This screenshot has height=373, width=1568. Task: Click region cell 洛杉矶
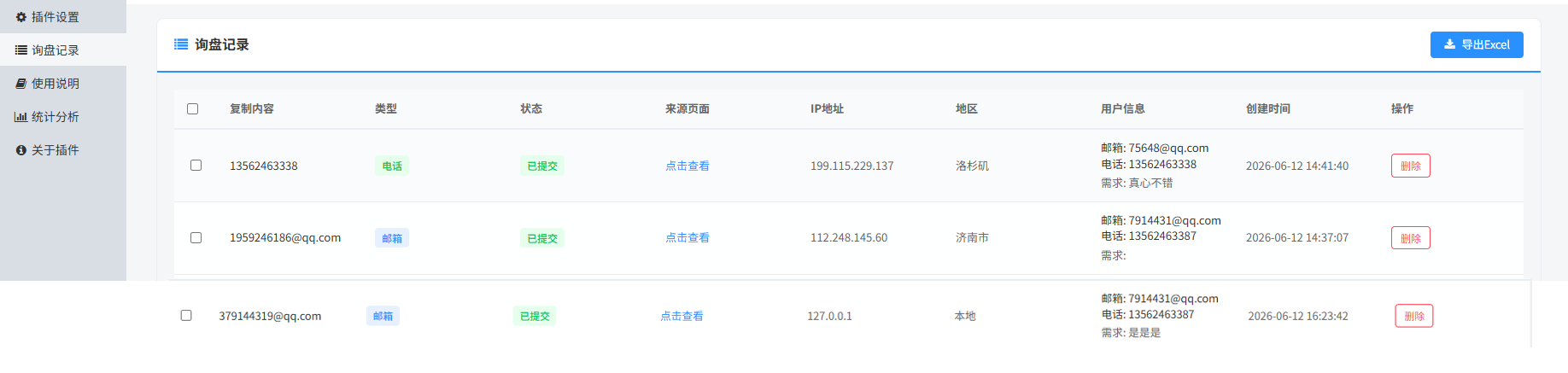coord(972,166)
